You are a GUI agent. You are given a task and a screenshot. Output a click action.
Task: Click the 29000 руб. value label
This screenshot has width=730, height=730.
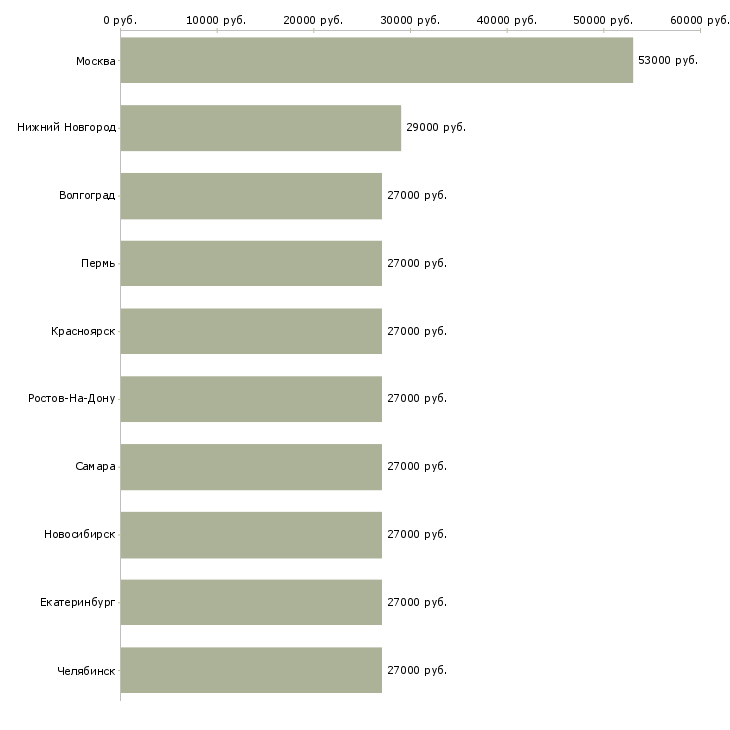pyautogui.click(x=436, y=128)
